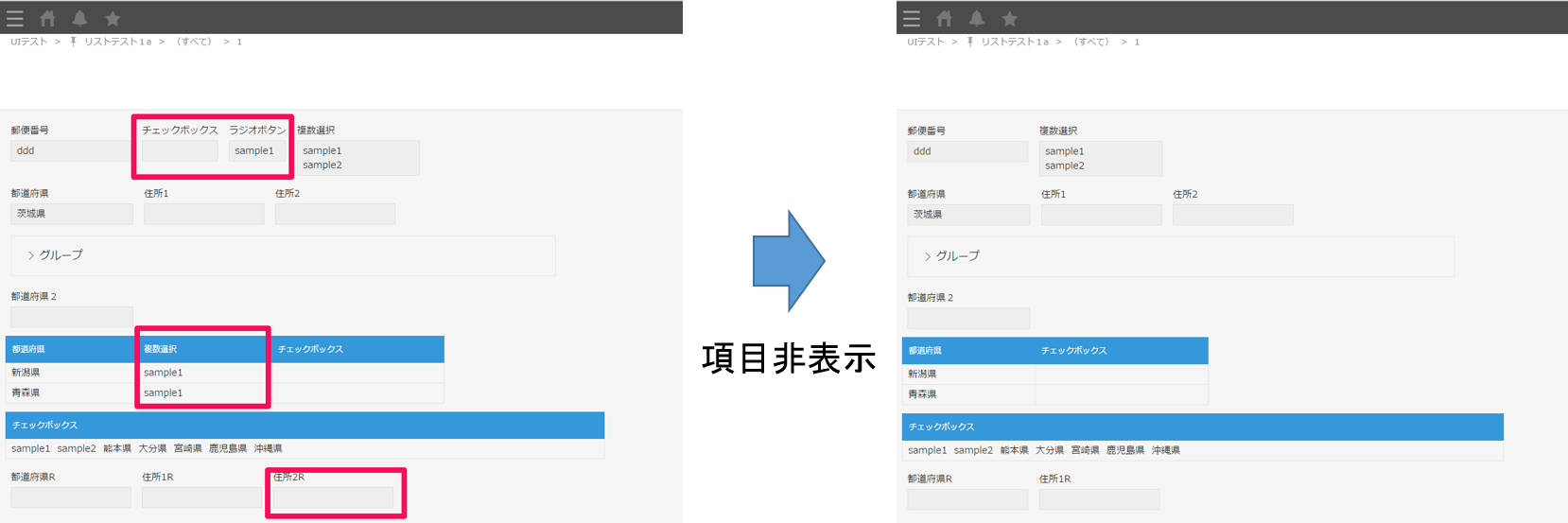Click 青森県 cell in right screenshot

pos(968,394)
